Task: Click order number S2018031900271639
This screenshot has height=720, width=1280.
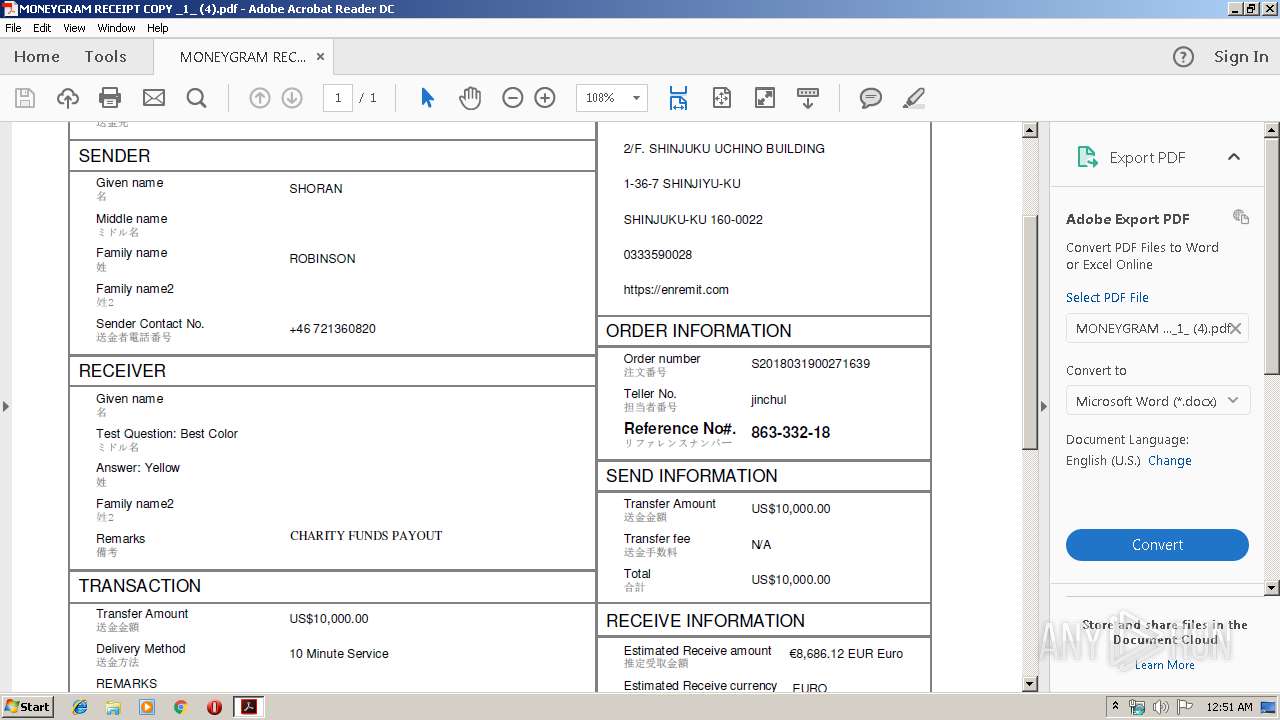Action: (x=810, y=364)
